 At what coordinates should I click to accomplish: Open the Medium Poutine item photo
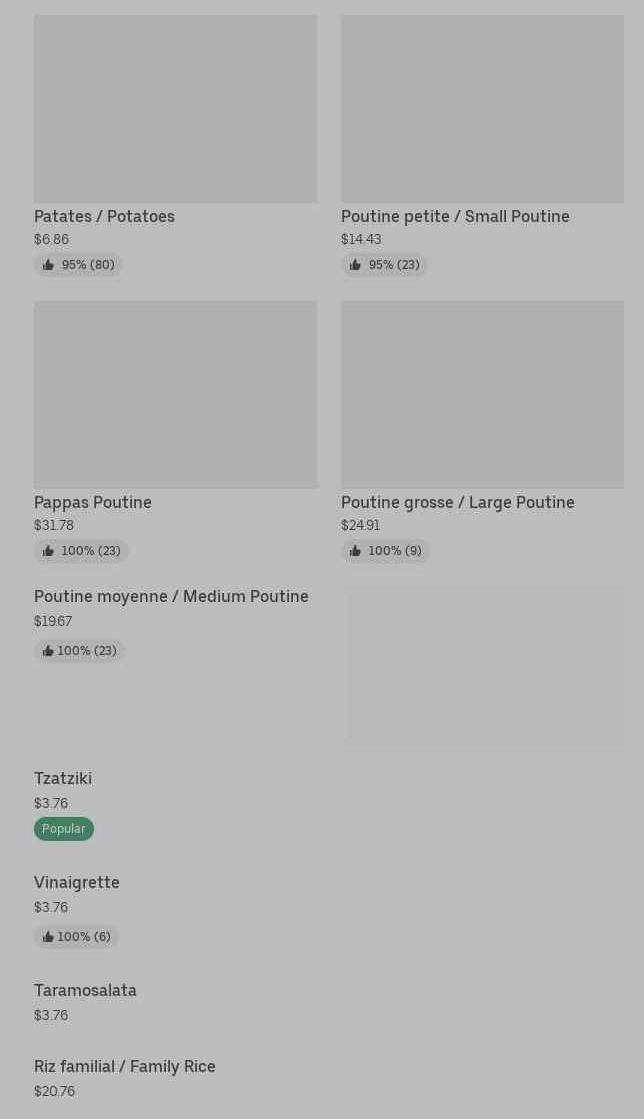[485, 666]
